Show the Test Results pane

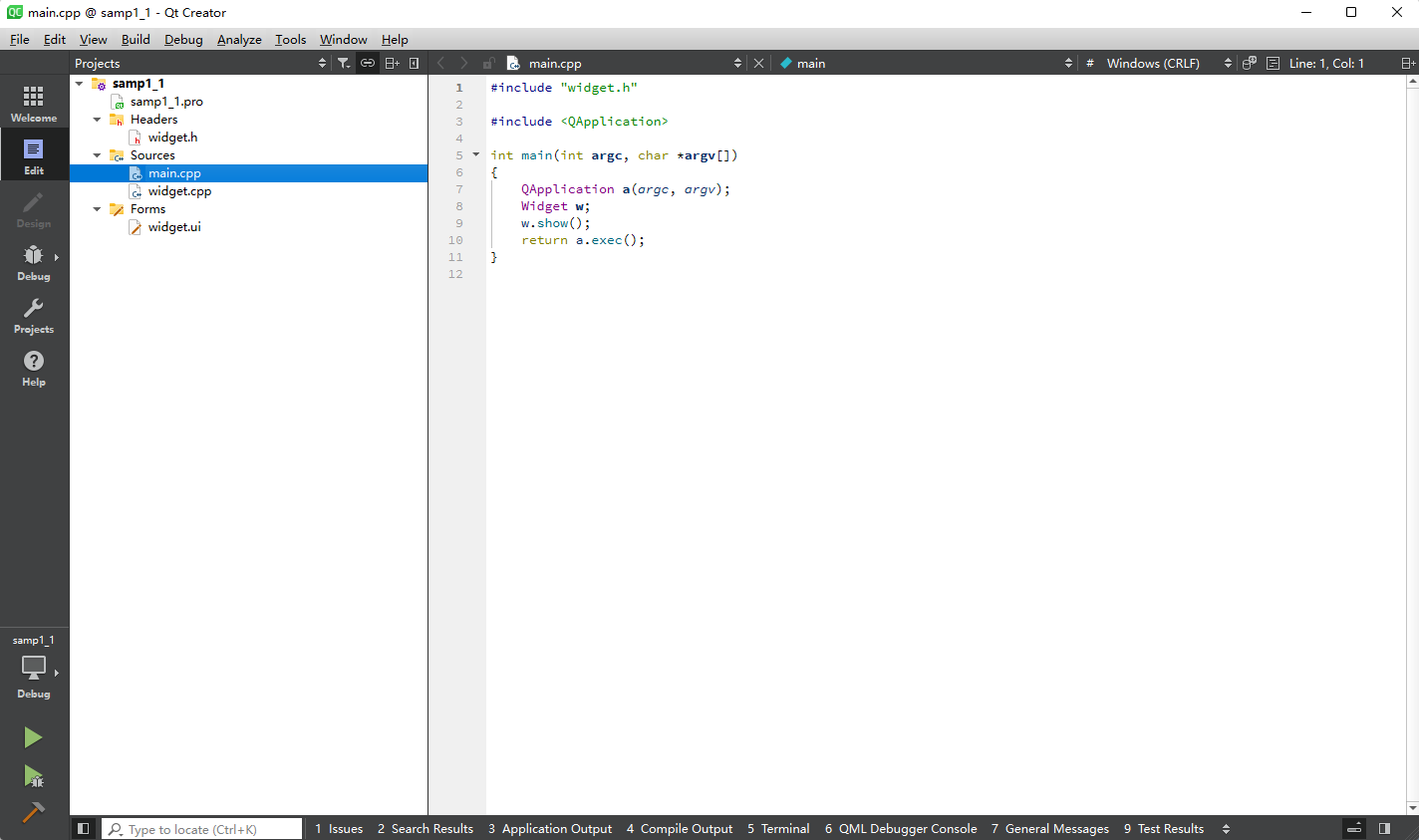[x=1164, y=828]
